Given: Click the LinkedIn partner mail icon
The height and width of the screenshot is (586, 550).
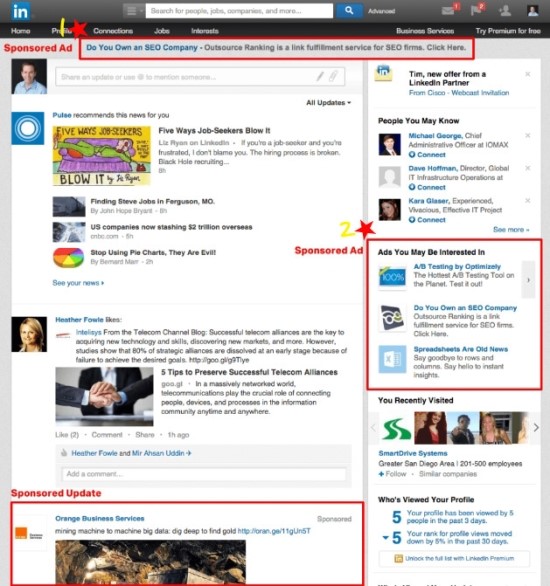Looking at the screenshot, I should point(383,73).
